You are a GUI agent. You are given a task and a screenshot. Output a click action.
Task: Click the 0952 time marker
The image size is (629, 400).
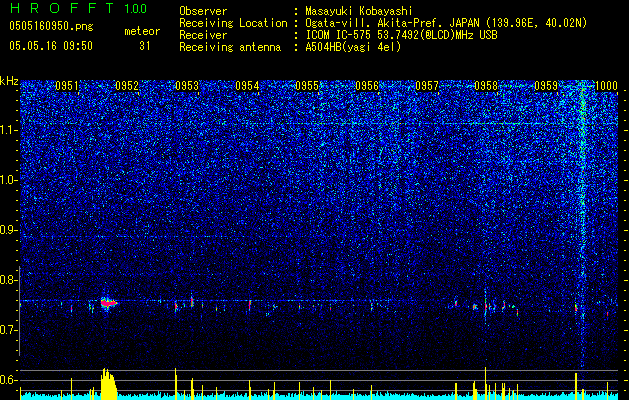127,86
